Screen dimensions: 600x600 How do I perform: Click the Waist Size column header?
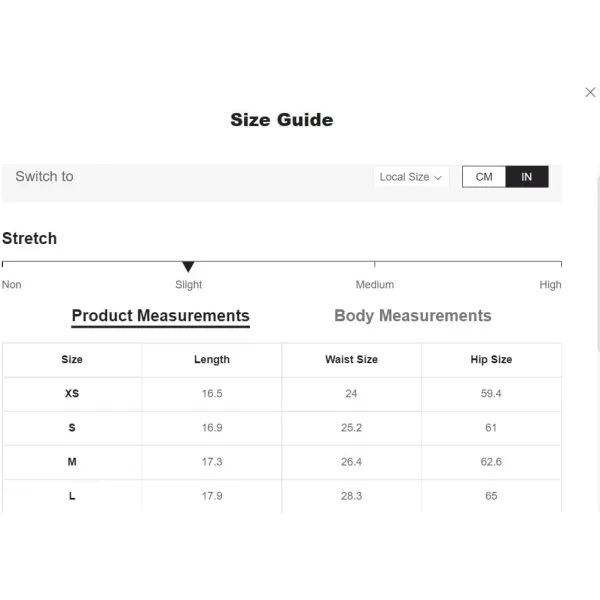pyautogui.click(x=351, y=359)
